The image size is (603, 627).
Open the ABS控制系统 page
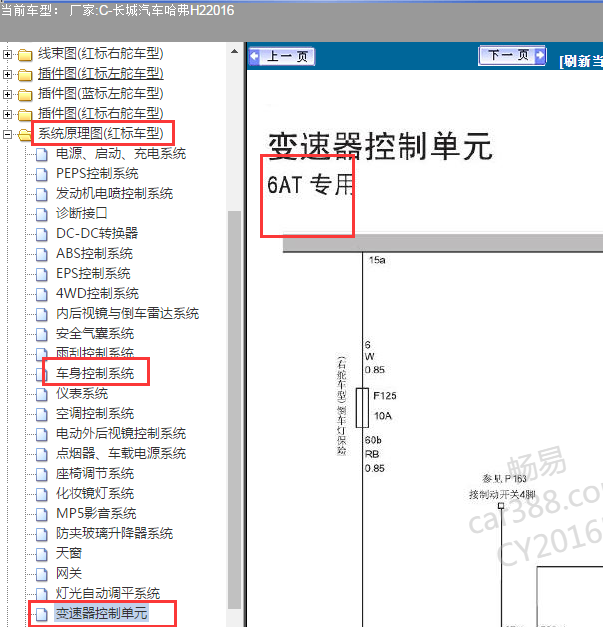[x=94, y=254]
